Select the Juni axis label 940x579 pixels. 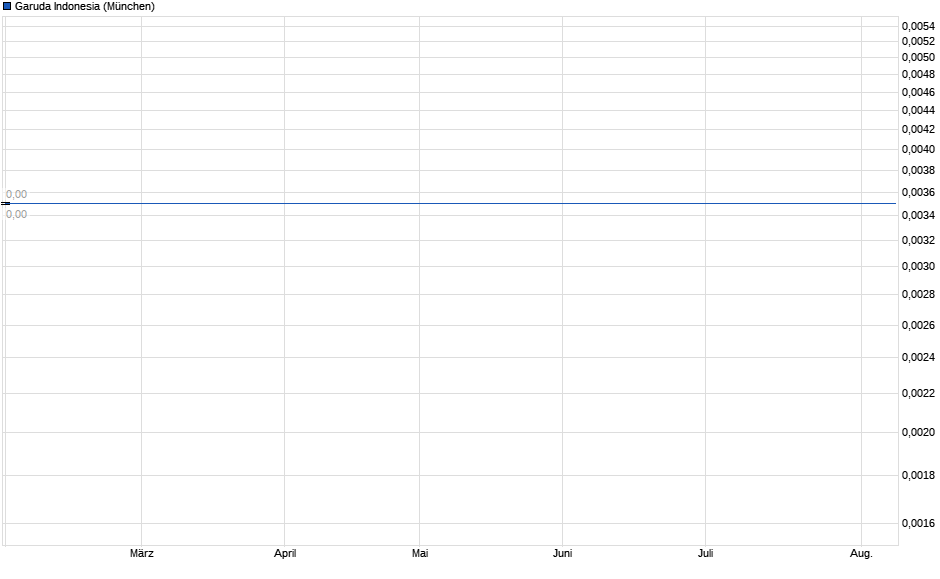(562, 553)
